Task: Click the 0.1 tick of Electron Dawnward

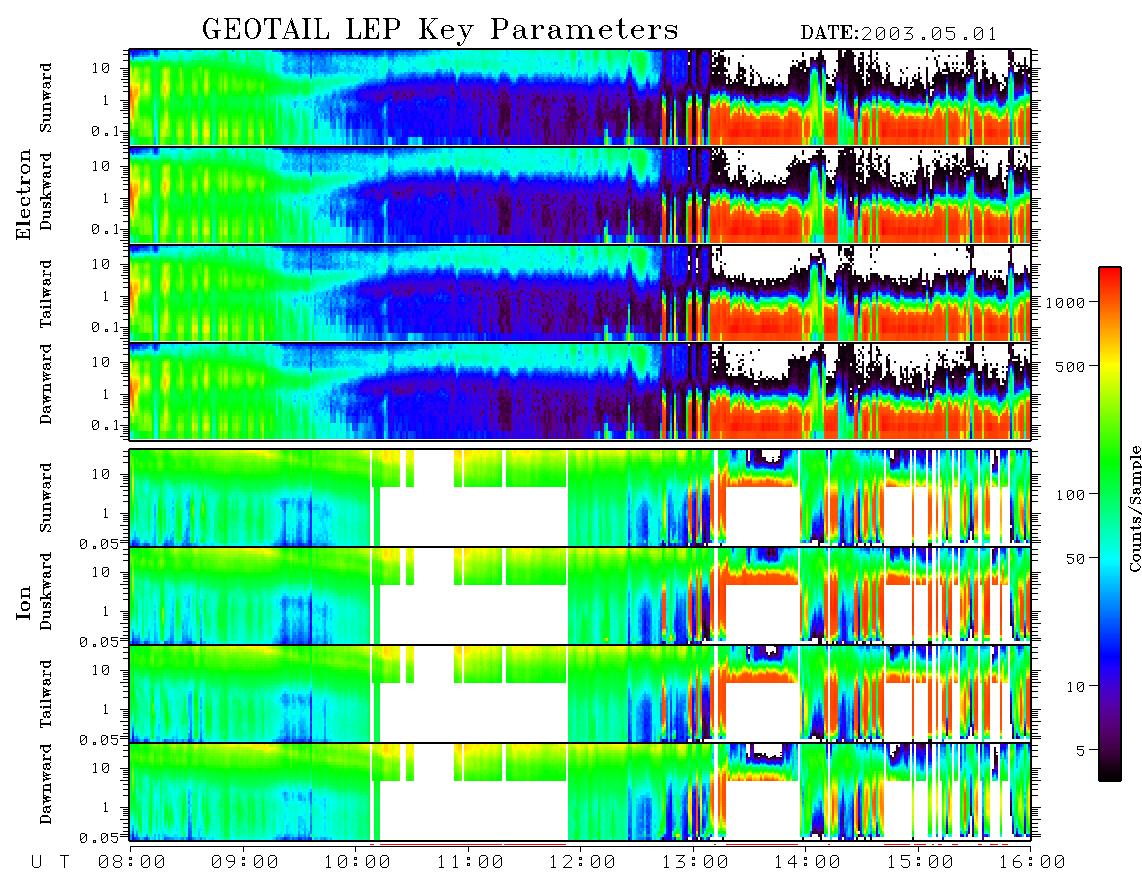Action: pos(107,425)
